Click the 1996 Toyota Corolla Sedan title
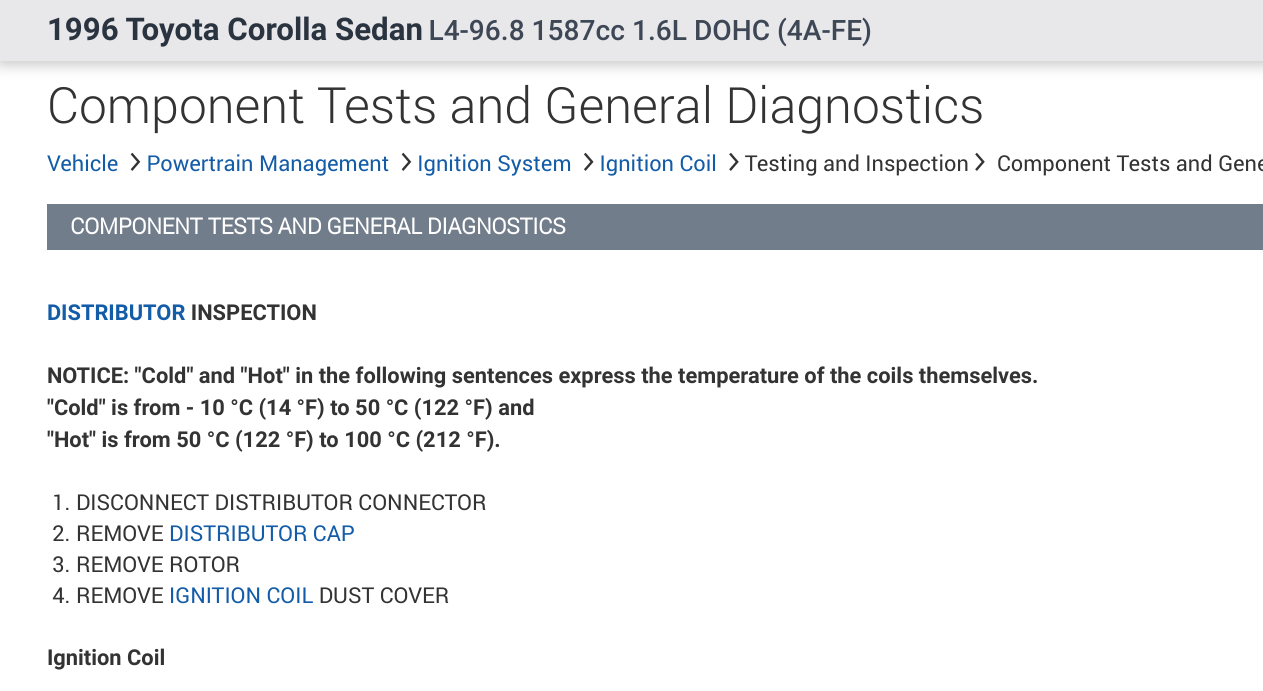The image size is (1263, 691). 235,31
